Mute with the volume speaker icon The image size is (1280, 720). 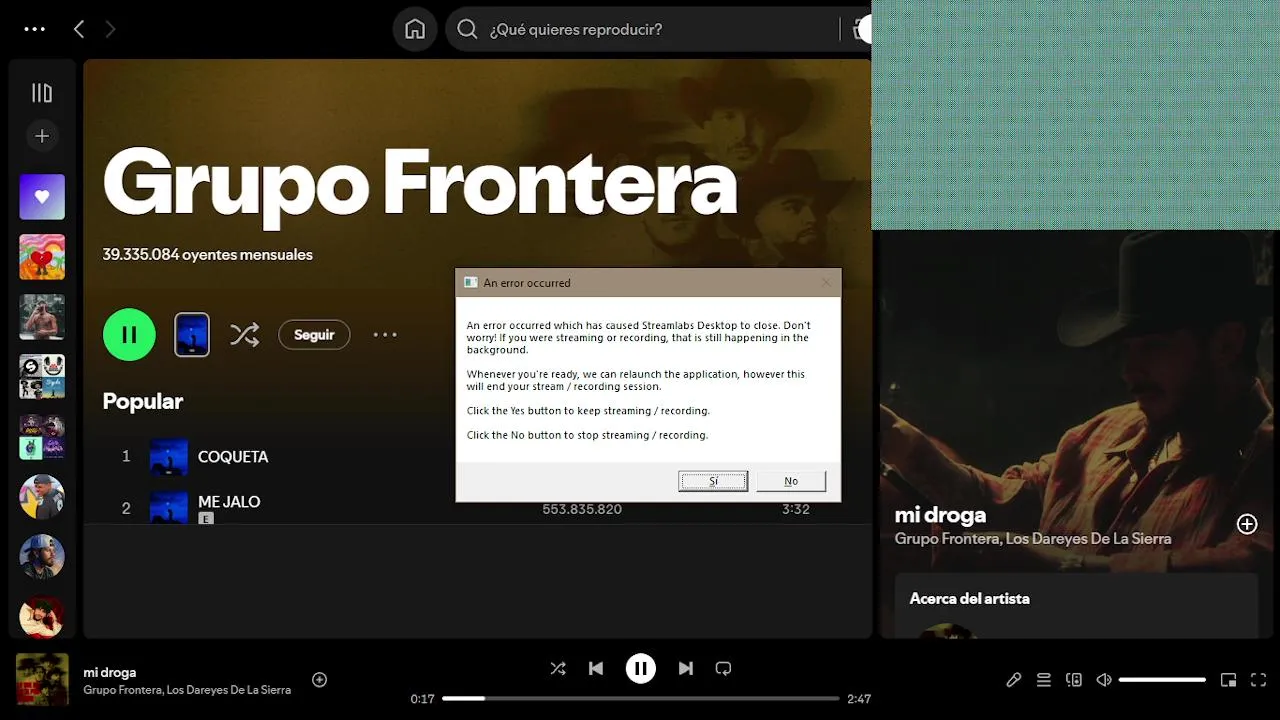1104,680
